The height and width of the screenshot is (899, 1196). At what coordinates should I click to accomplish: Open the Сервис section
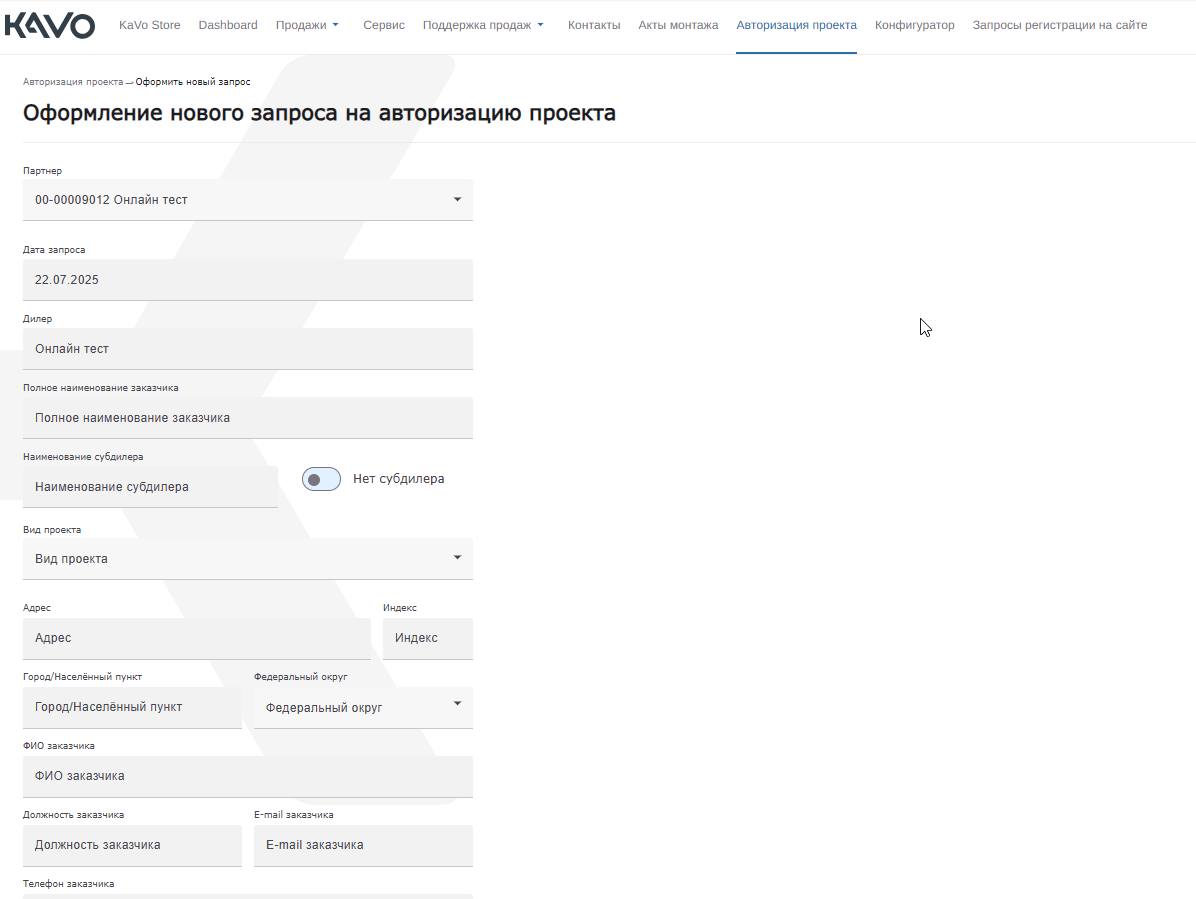click(384, 25)
